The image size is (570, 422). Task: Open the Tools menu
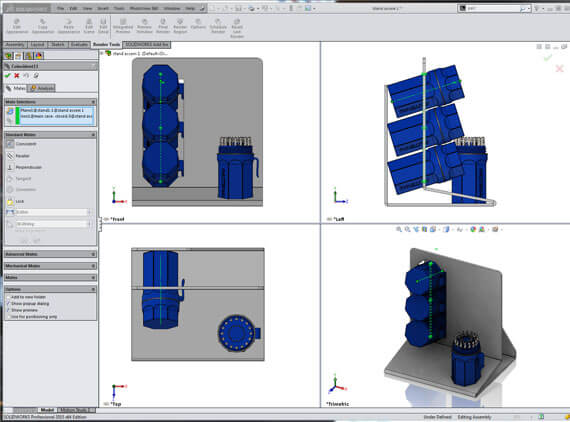(x=119, y=8)
